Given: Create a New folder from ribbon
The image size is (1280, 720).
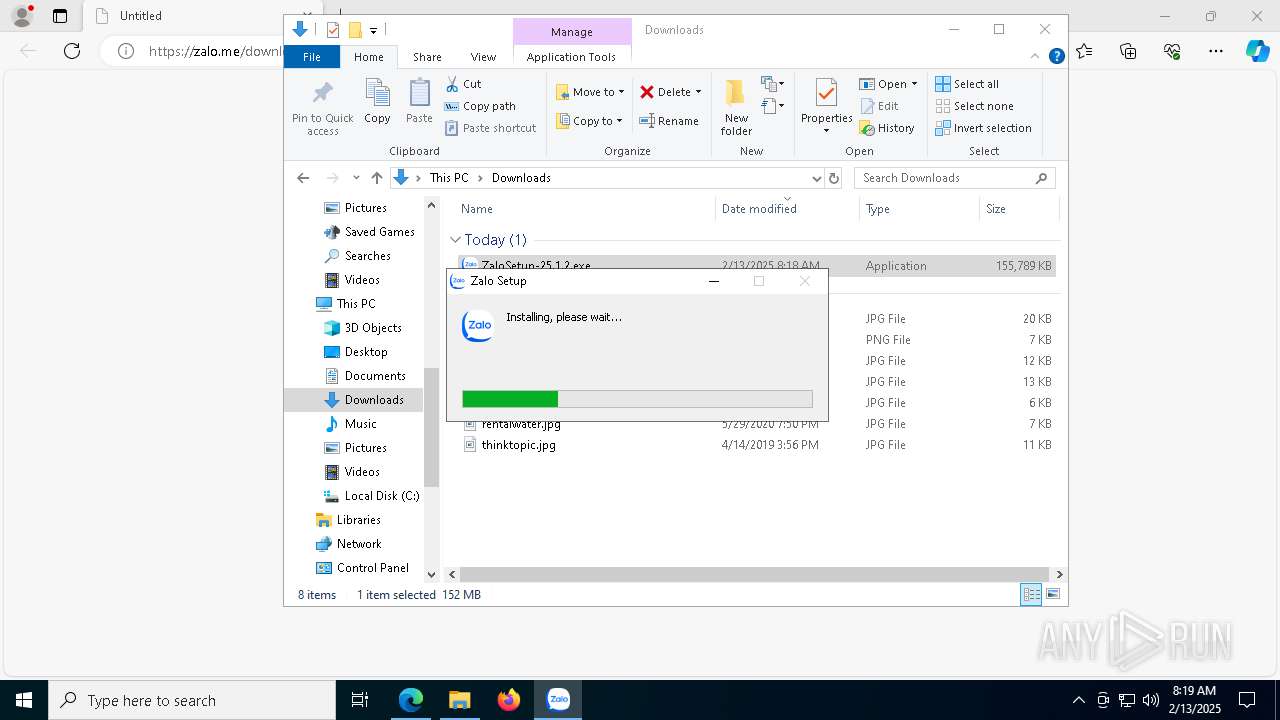Looking at the screenshot, I should pyautogui.click(x=736, y=108).
